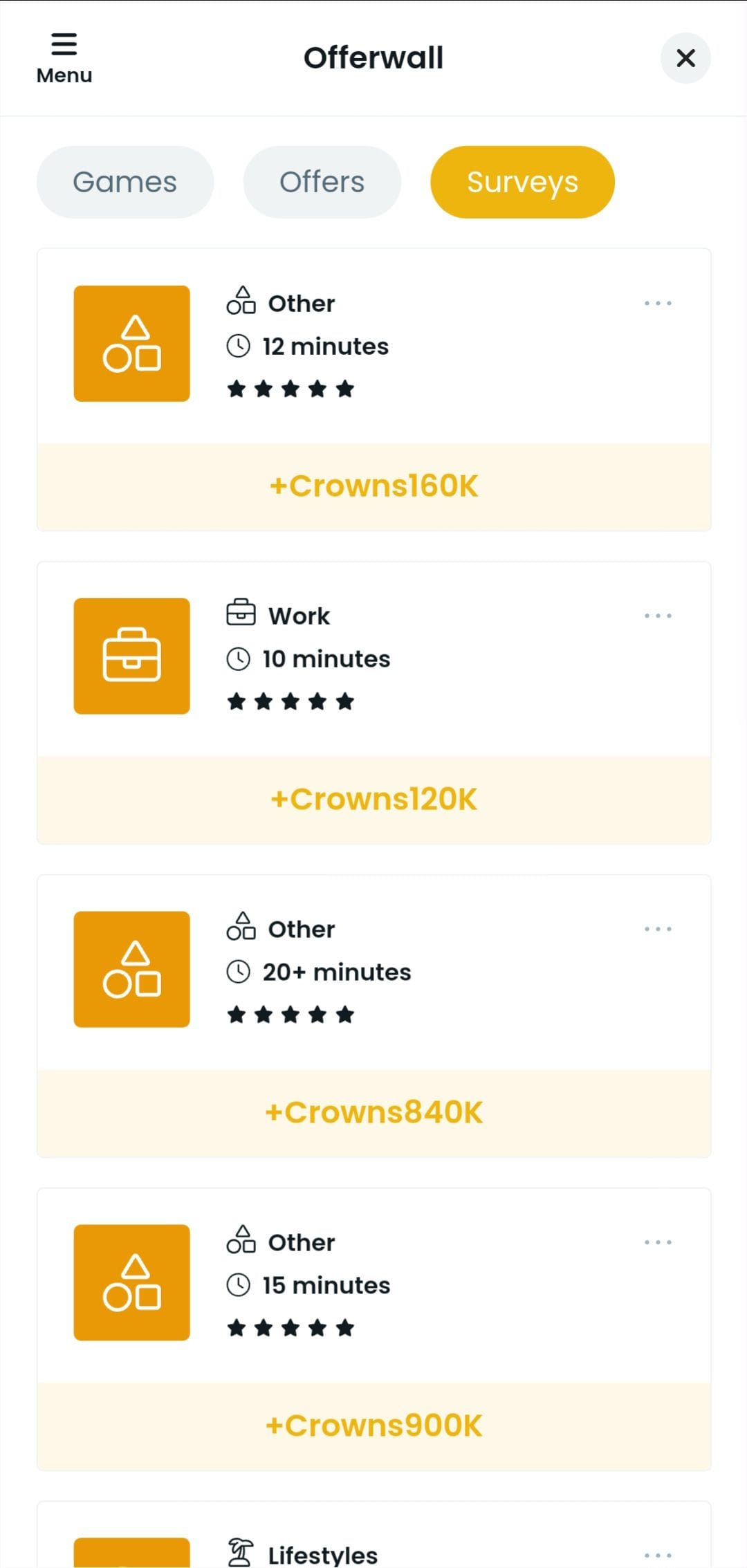Open options dots on 15 minutes survey
The width and height of the screenshot is (747, 1568).
[x=658, y=1242]
